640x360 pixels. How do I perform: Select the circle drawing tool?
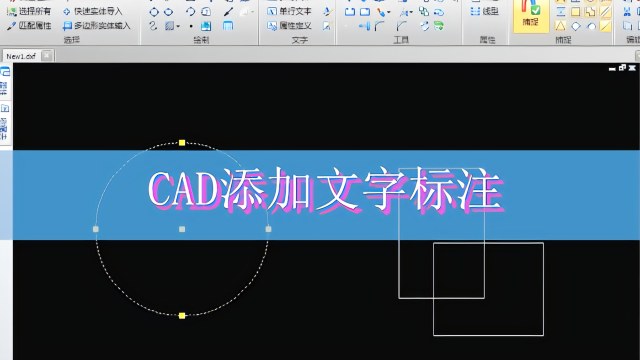point(154,12)
